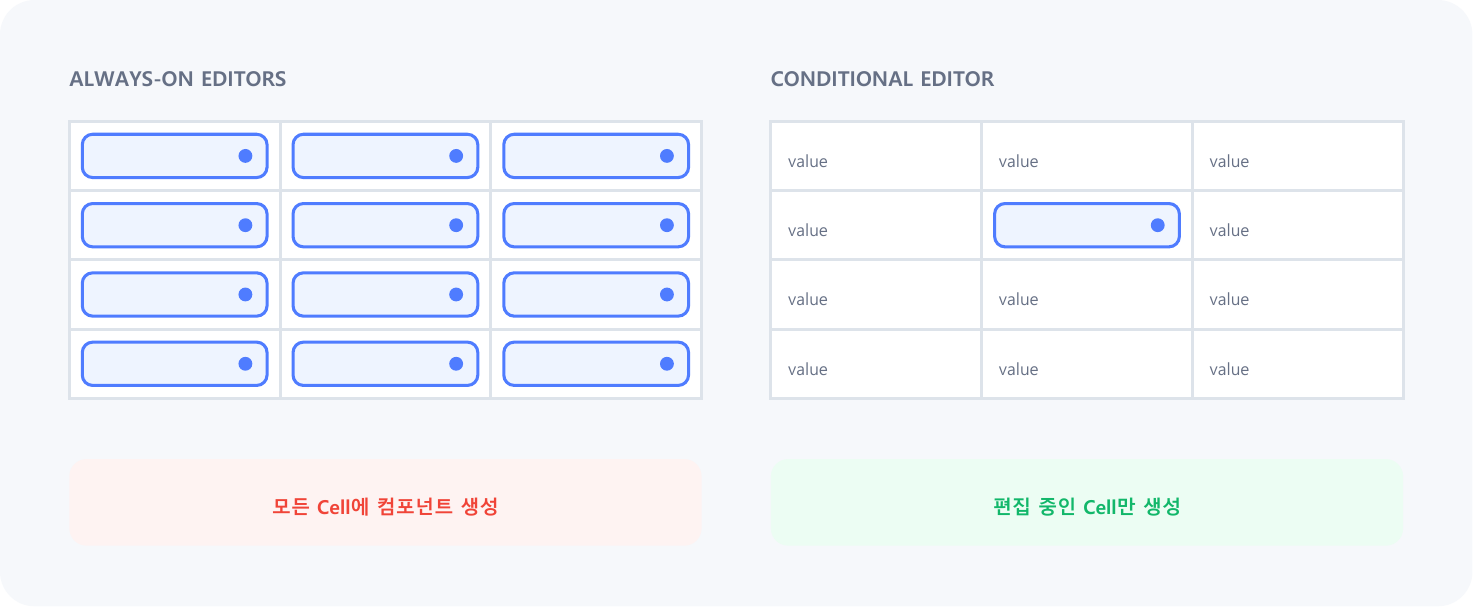Select bottom row, middle column Always-On editor
1473x607 pixels.
[385, 364]
